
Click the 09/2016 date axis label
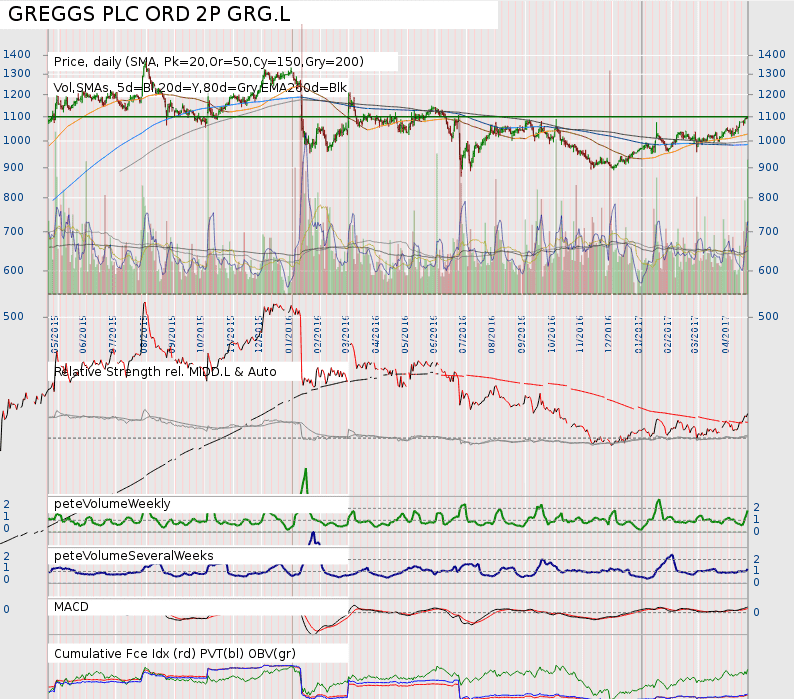tap(522, 334)
